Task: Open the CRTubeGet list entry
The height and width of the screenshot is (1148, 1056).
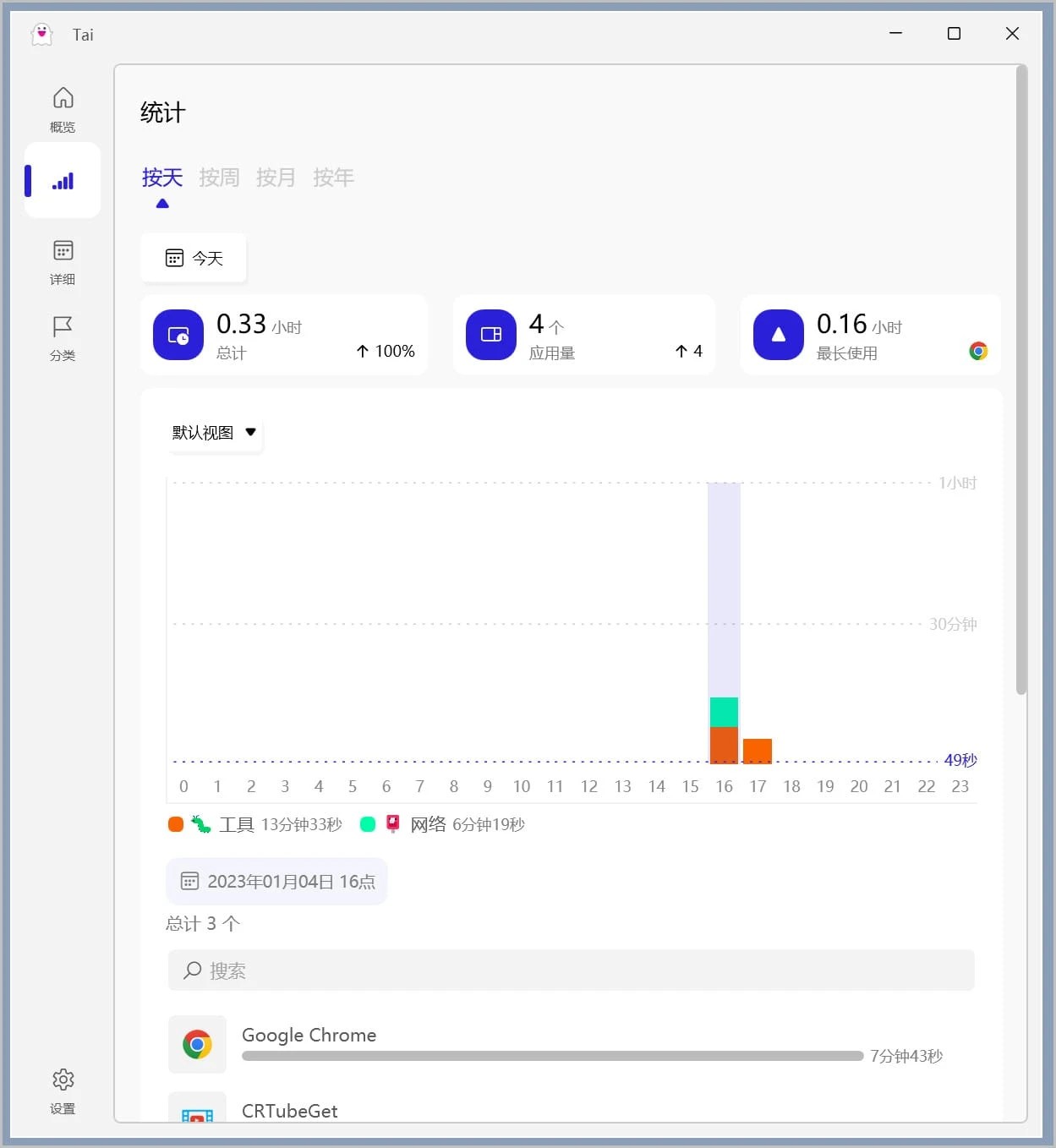Action: coord(572,1108)
